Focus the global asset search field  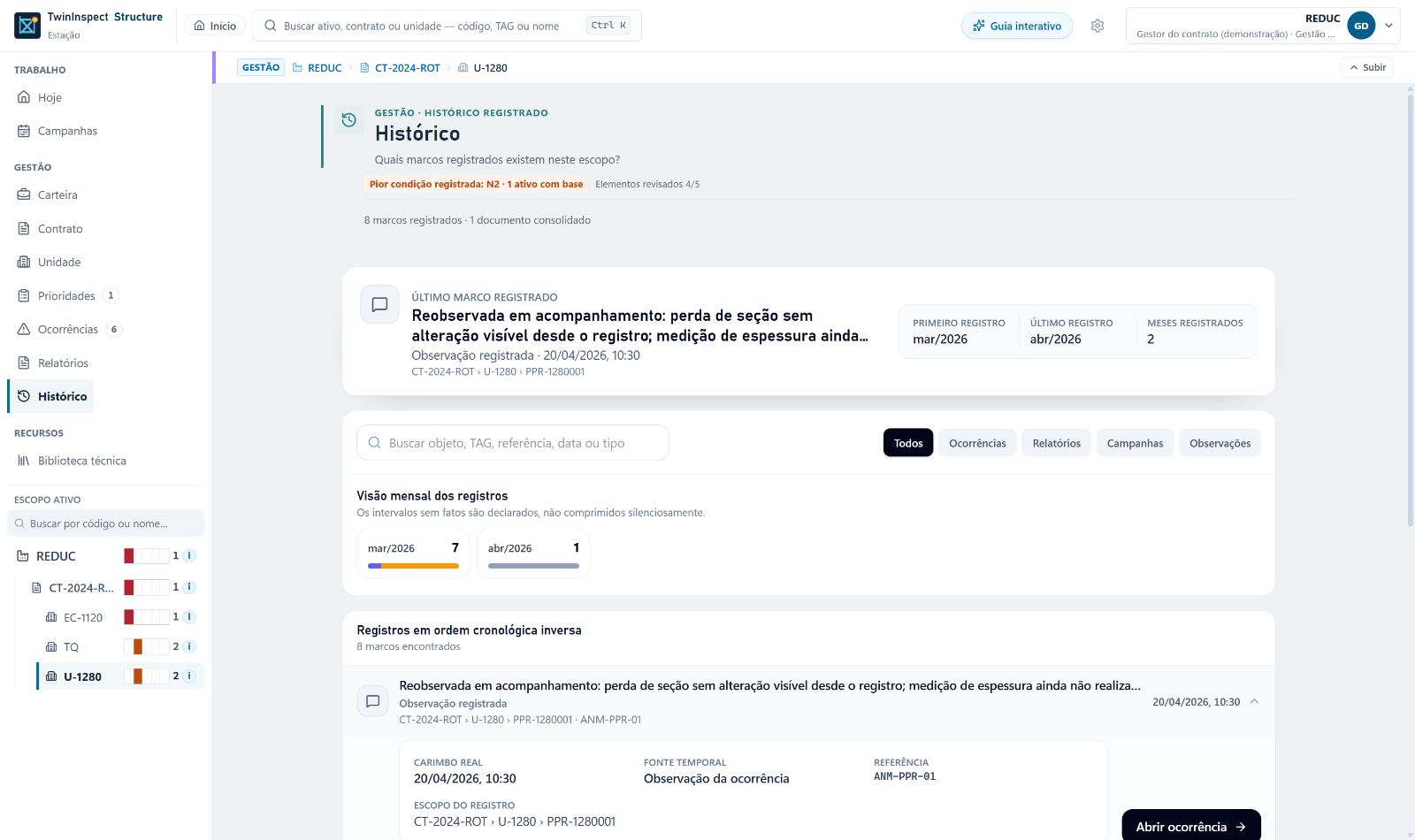pos(447,26)
